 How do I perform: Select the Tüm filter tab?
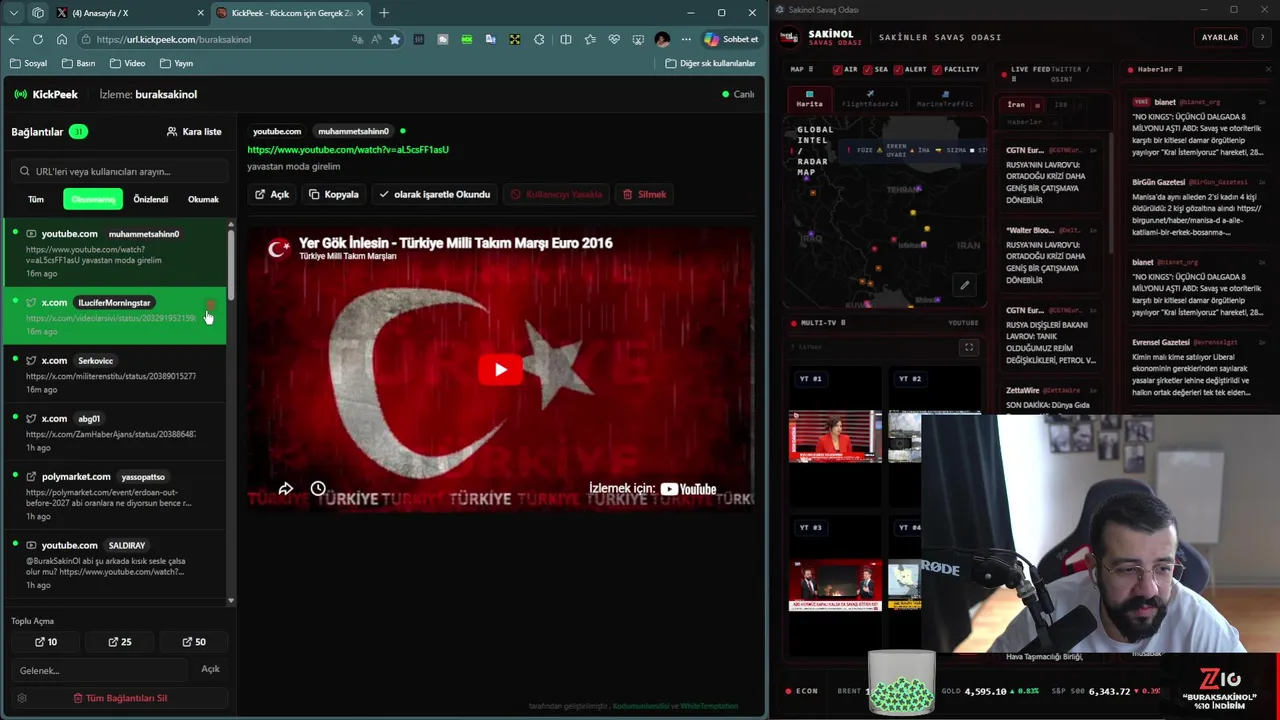click(x=36, y=199)
